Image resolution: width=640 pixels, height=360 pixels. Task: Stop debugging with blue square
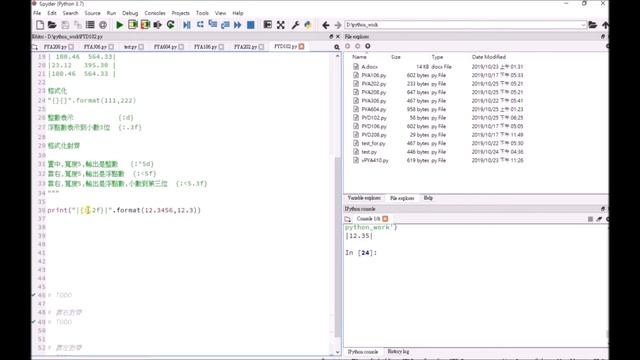pyautogui.click(x=251, y=25)
